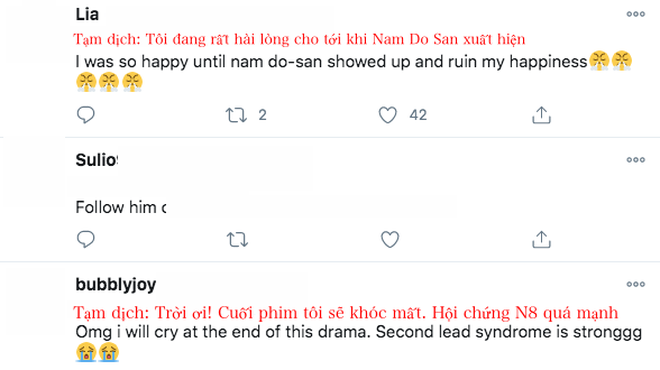The height and width of the screenshot is (370, 660).
Task: Open Lia's tweet text about nam do-san
Action: [354, 72]
